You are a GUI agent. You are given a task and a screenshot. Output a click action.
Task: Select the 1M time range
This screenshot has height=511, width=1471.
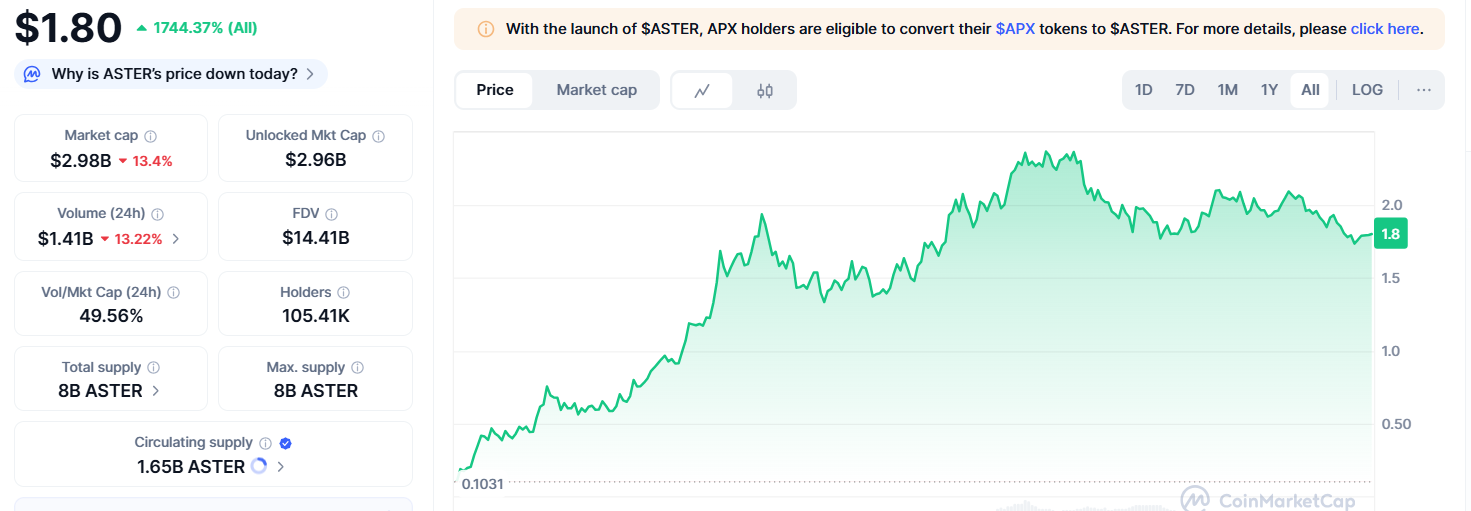pyautogui.click(x=1228, y=90)
